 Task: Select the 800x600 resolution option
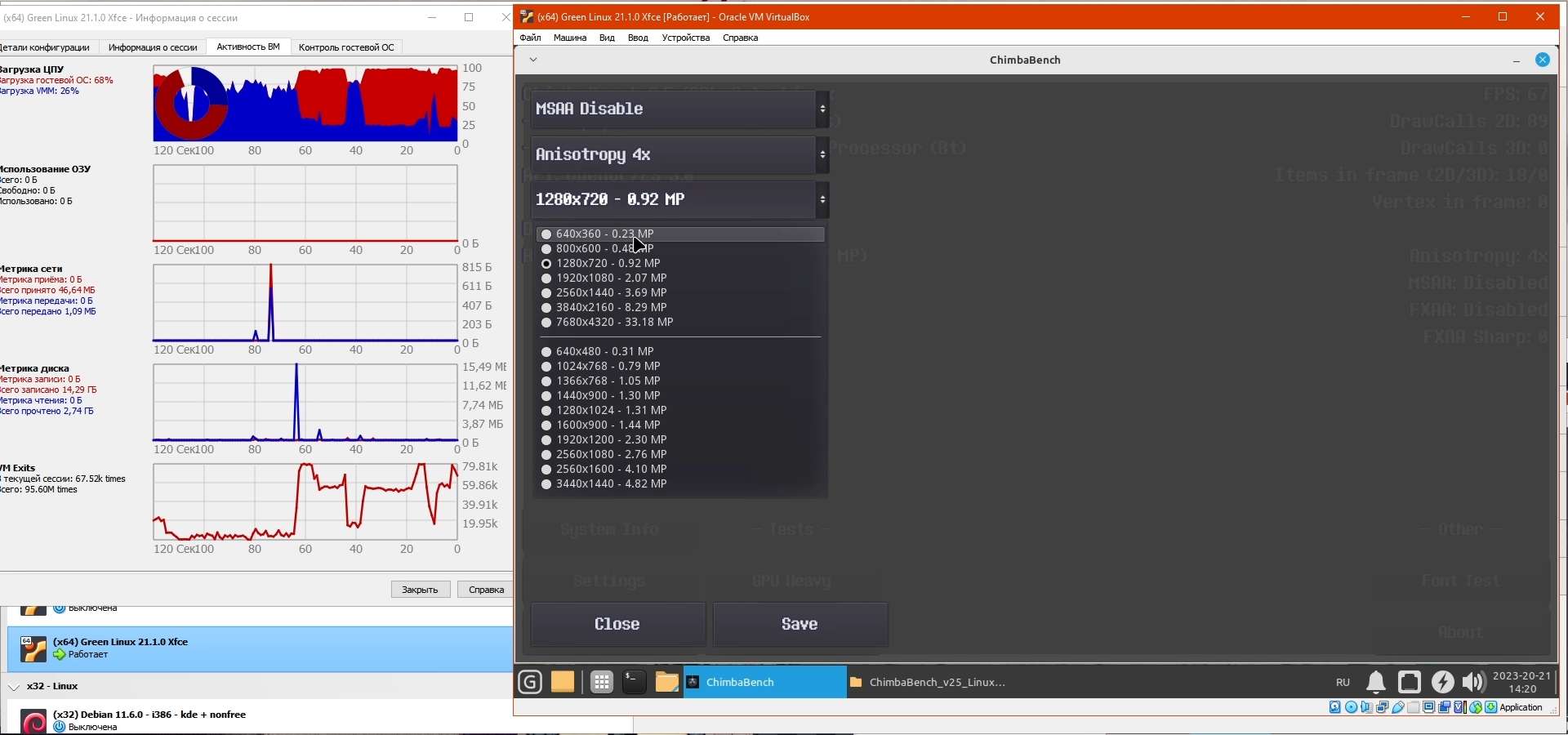pyautogui.click(x=680, y=249)
